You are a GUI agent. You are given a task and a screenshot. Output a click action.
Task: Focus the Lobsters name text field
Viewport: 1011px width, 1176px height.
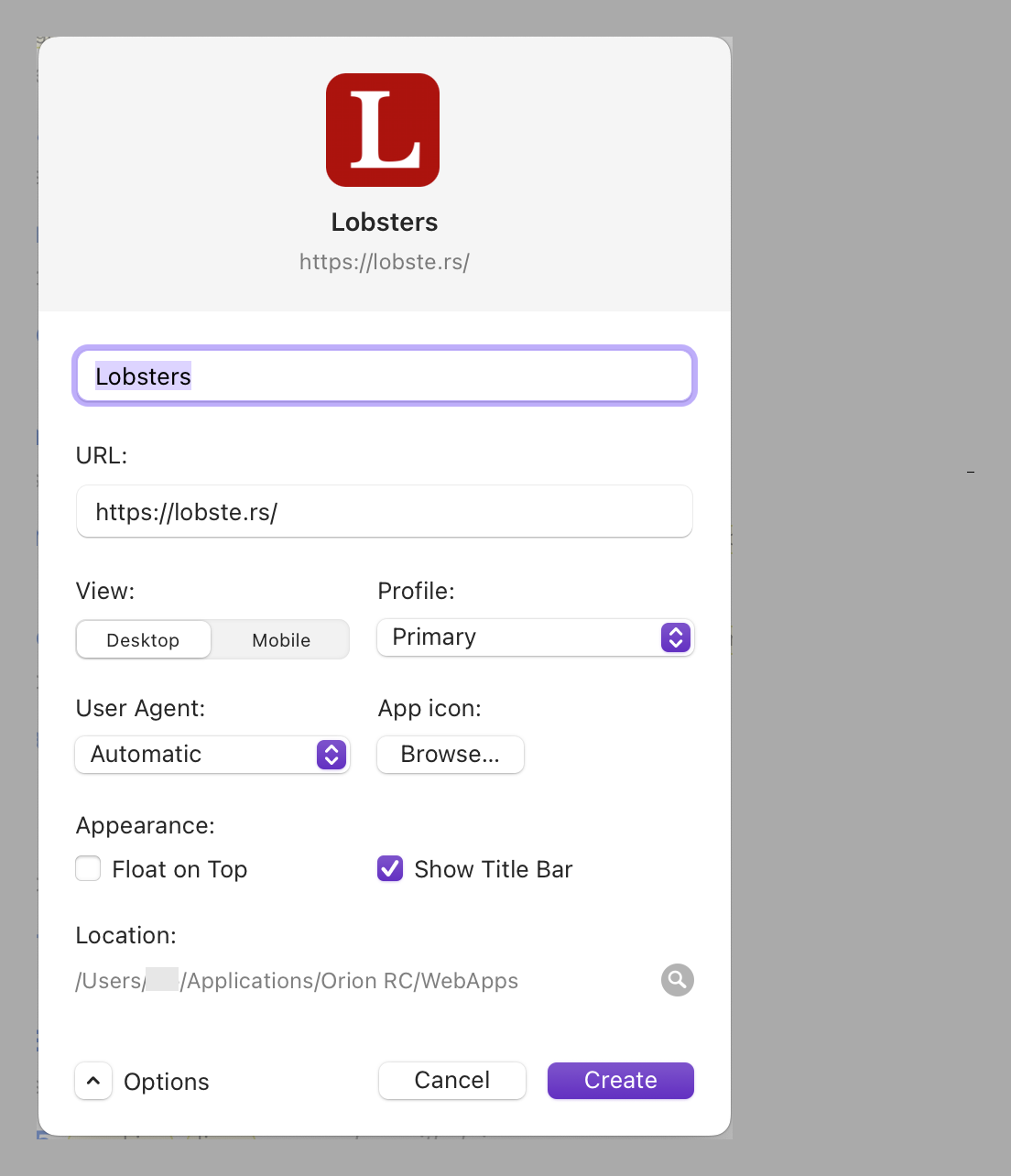tap(385, 376)
